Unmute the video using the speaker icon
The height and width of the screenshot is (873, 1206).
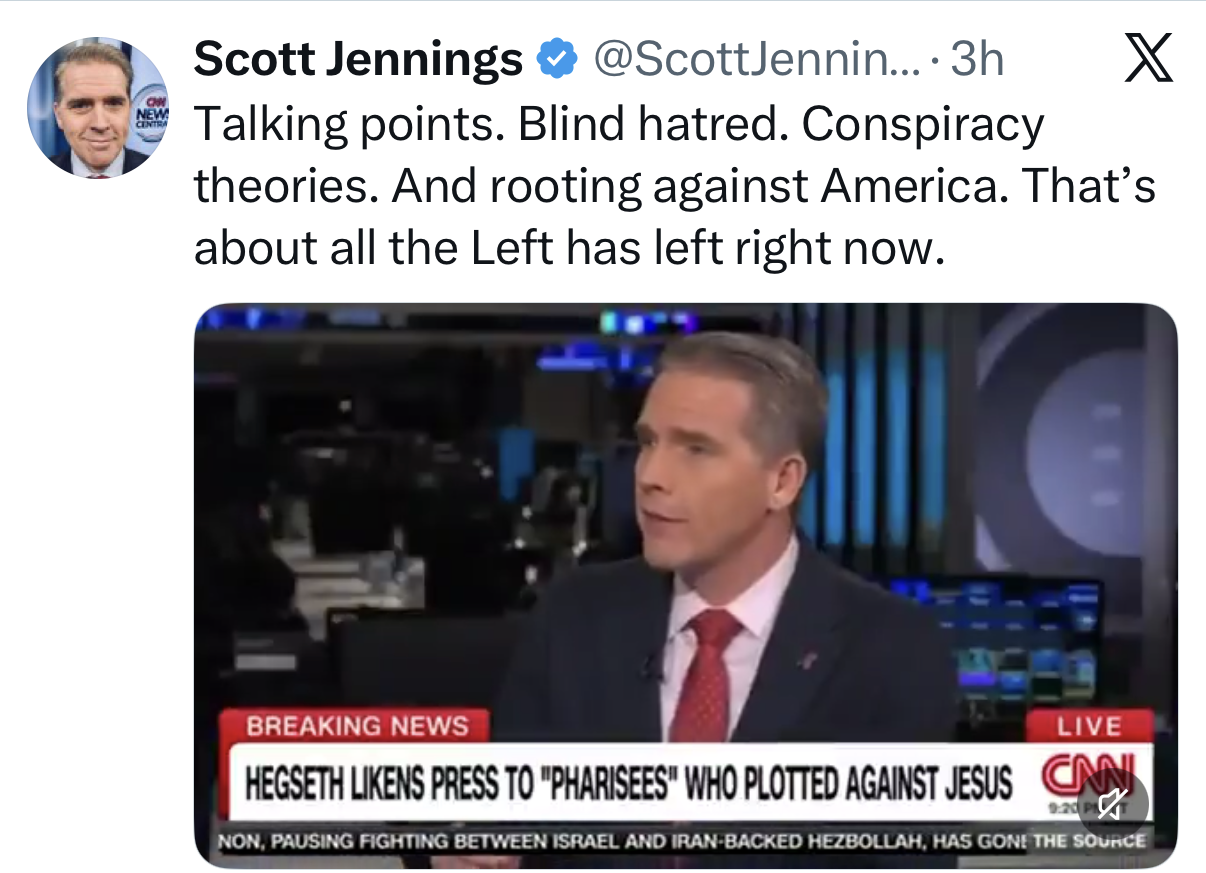(1113, 803)
